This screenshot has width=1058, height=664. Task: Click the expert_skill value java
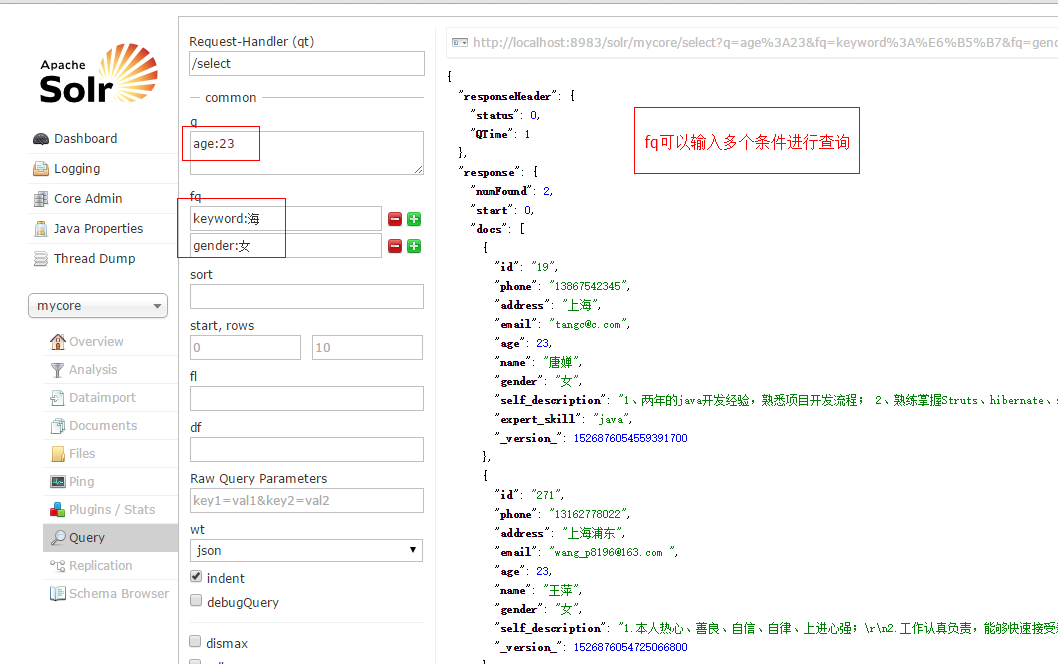coord(611,420)
